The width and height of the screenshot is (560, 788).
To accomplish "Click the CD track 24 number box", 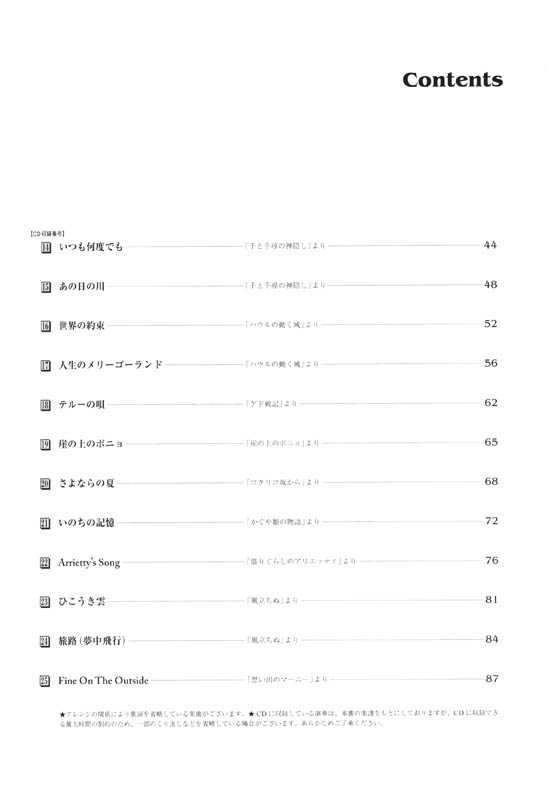I will pyautogui.click(x=45, y=641).
